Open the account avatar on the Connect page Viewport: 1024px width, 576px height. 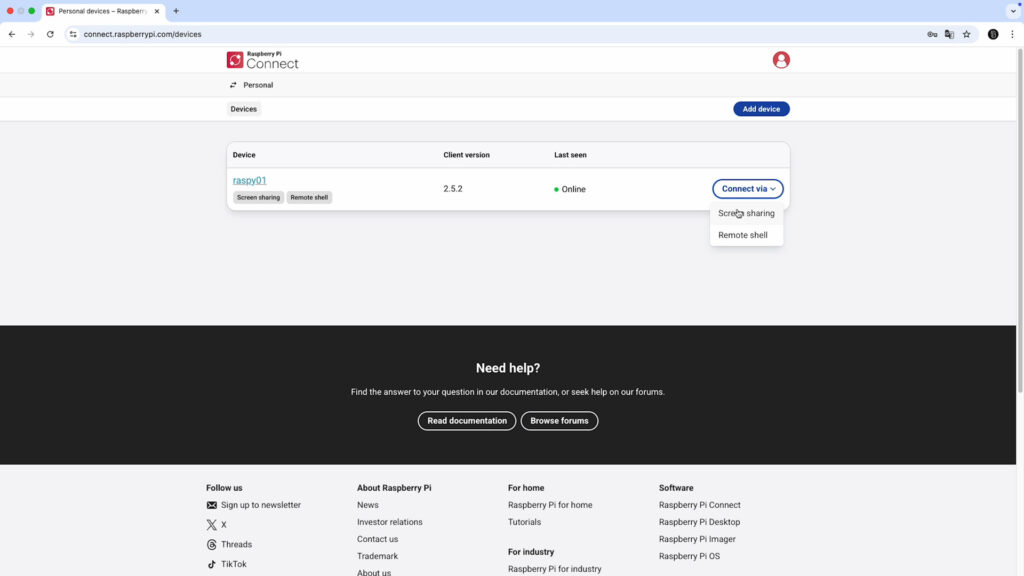[x=780, y=60]
